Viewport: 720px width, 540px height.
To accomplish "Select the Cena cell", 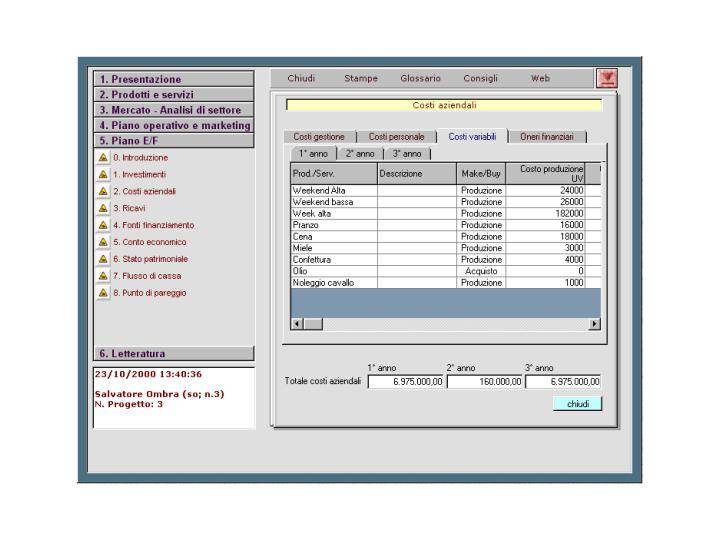I will tap(334, 236).
